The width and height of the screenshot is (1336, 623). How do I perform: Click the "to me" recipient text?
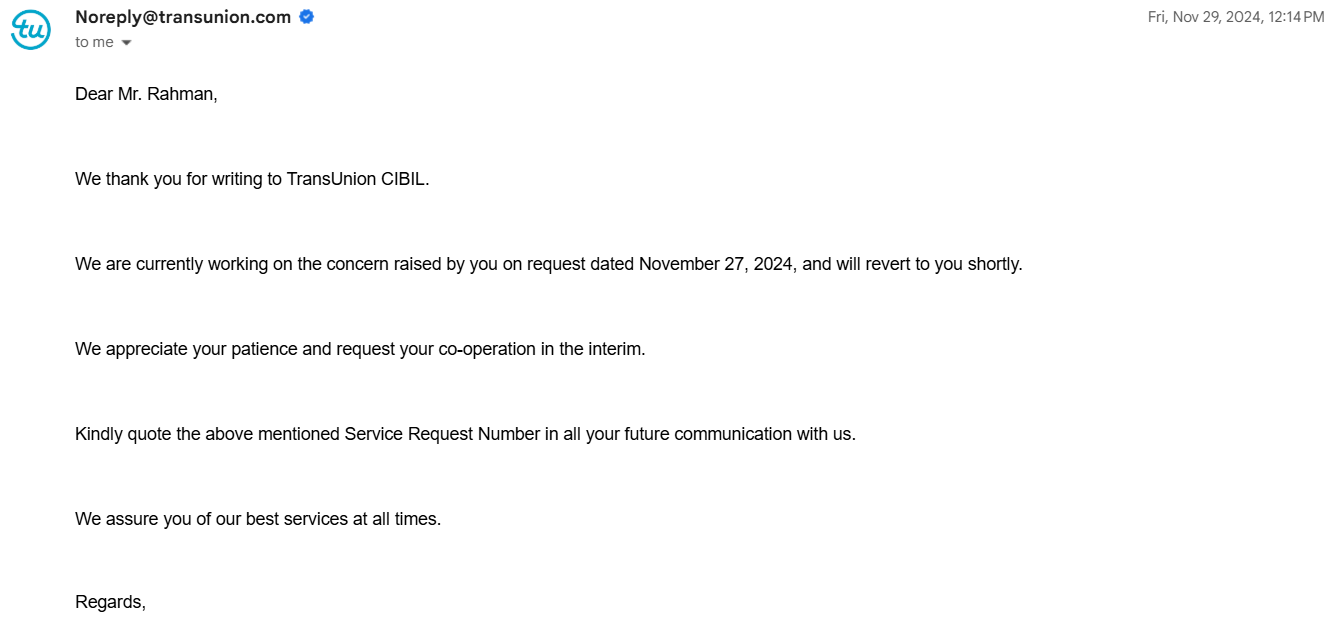tap(94, 42)
